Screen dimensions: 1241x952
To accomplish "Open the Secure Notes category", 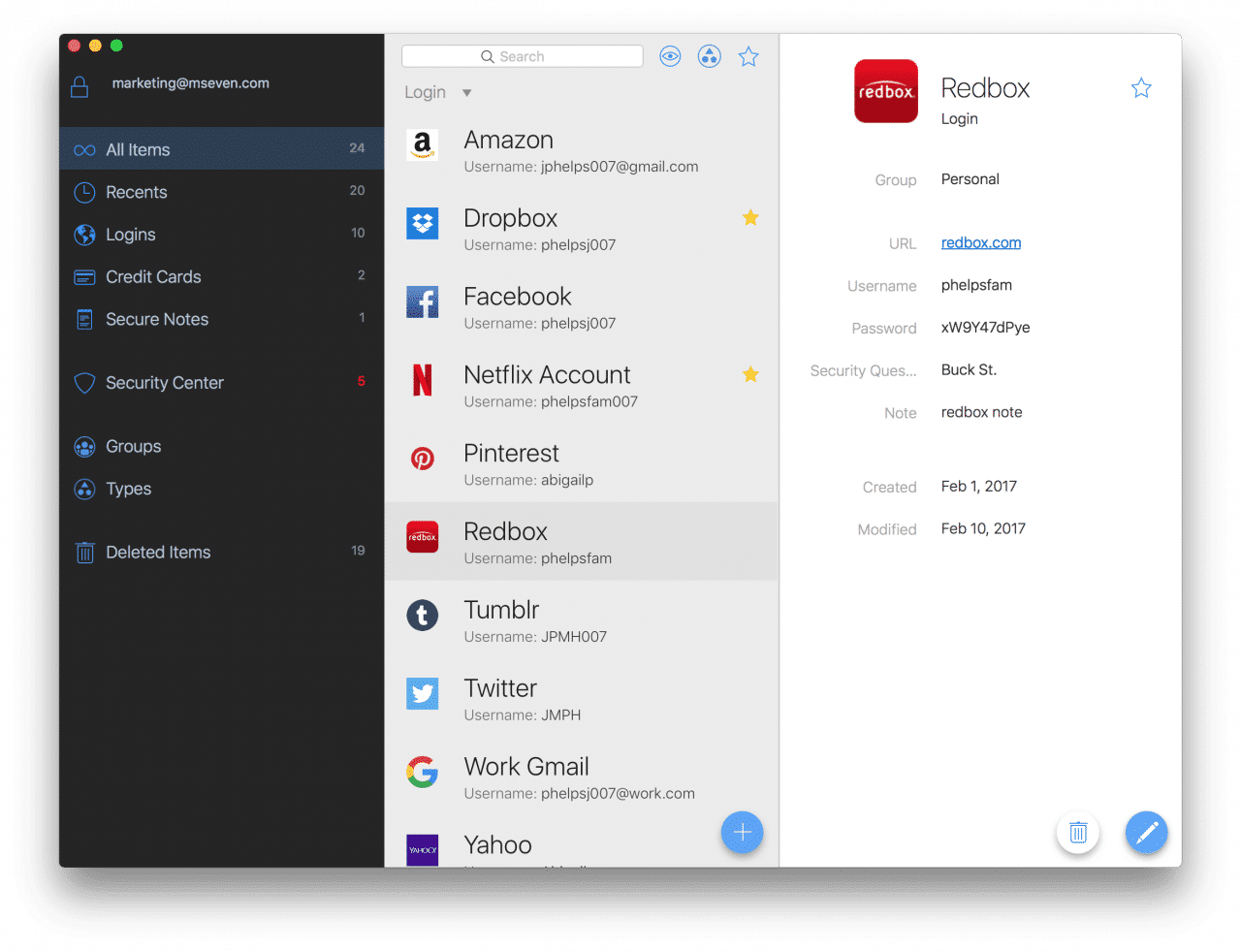I will click(x=222, y=319).
